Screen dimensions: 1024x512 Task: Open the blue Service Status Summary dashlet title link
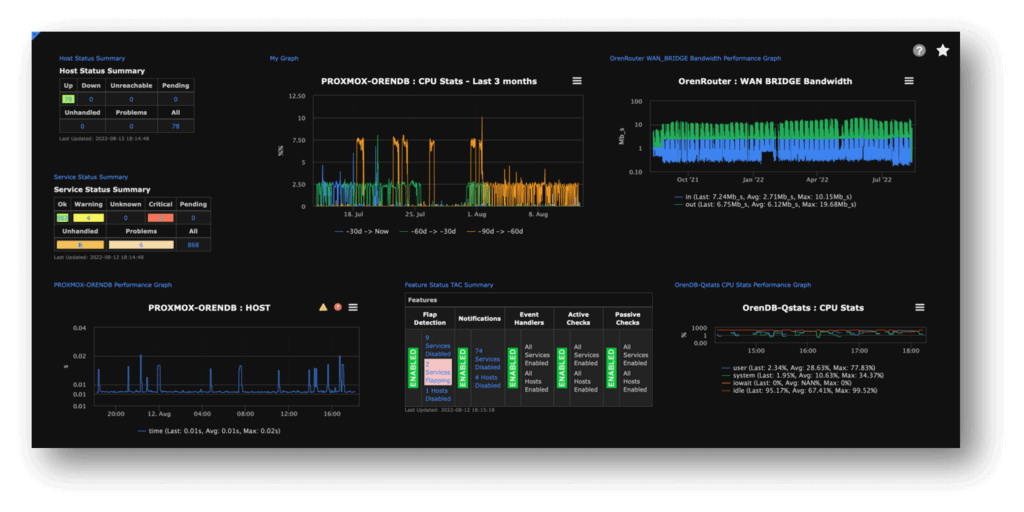pos(91,177)
